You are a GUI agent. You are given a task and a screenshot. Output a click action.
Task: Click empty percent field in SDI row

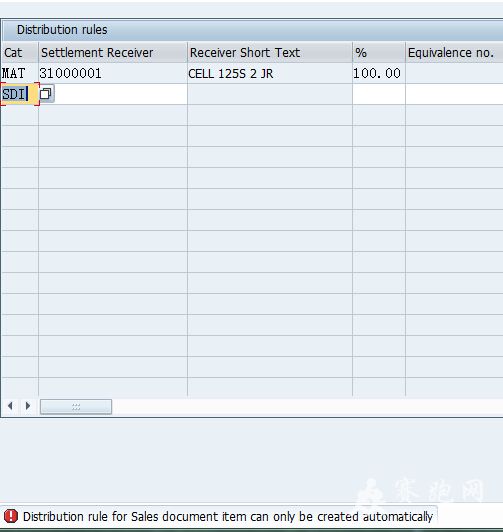tap(379, 94)
